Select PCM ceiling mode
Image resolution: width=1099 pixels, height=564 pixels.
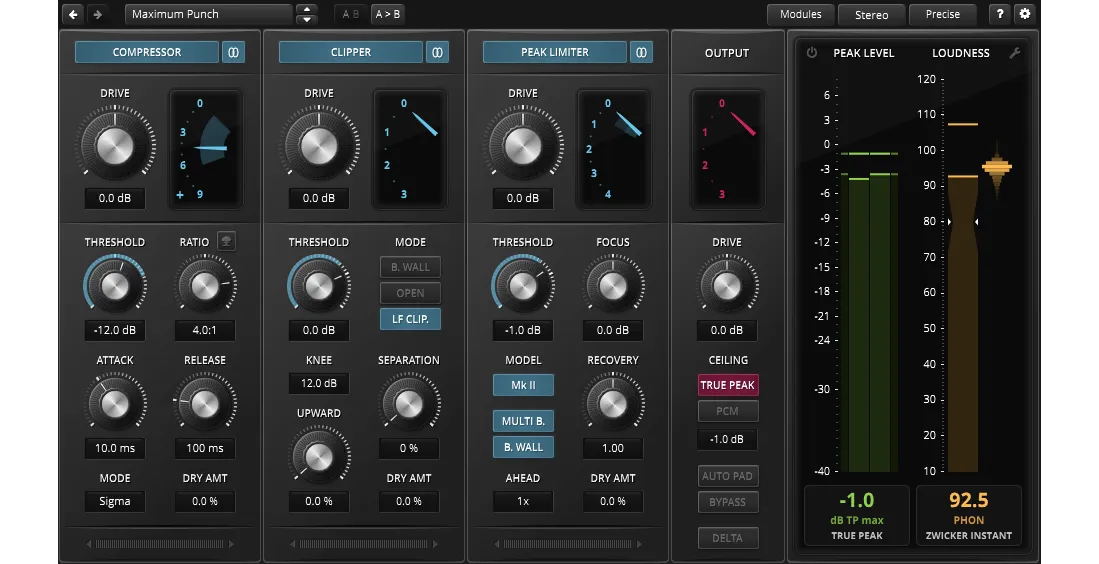point(728,411)
